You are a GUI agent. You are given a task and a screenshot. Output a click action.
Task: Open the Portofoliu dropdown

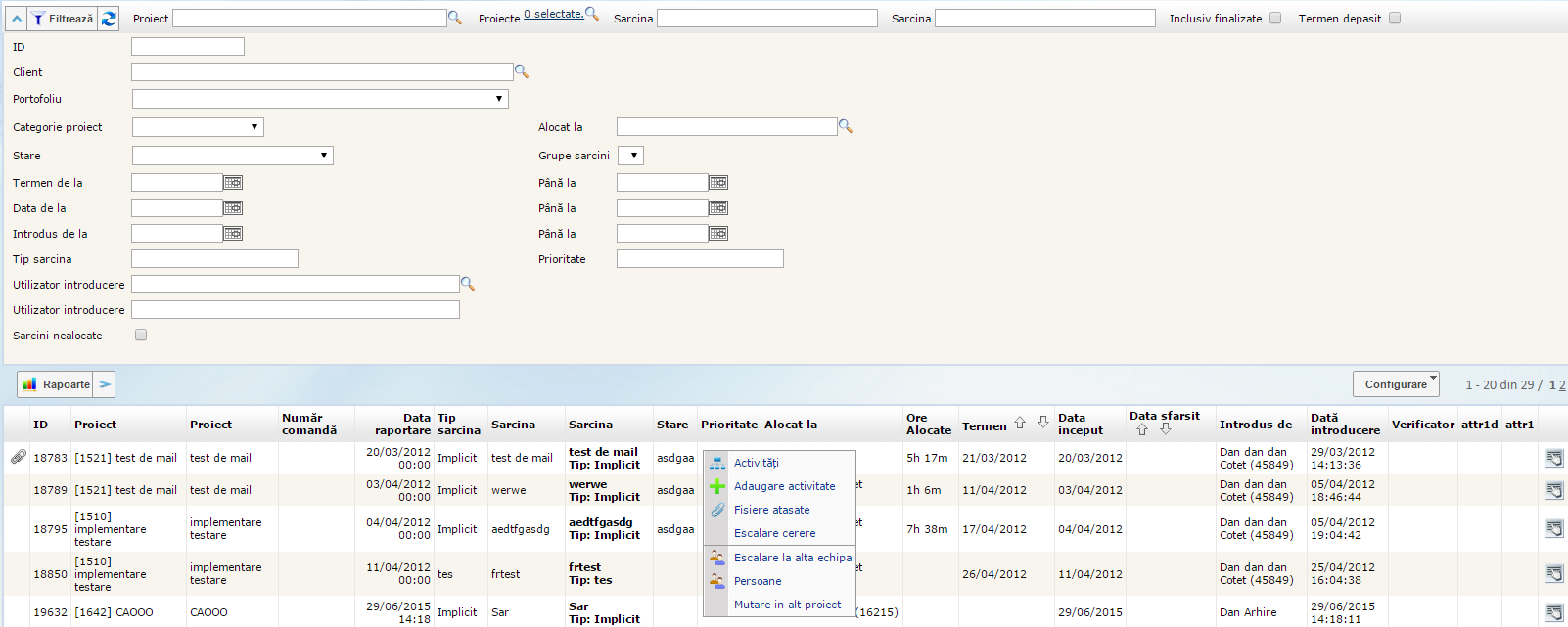[320, 99]
